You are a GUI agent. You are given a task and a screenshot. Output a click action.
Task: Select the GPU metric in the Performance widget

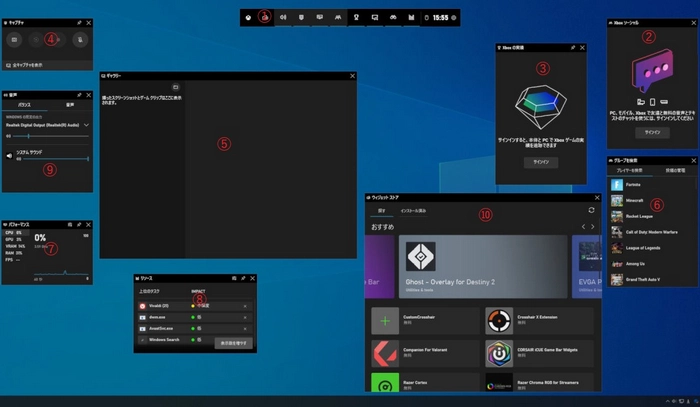[15, 240]
